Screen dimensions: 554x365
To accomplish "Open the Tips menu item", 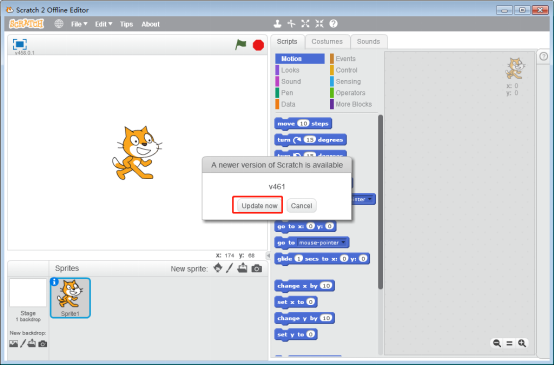I will coord(126,24).
